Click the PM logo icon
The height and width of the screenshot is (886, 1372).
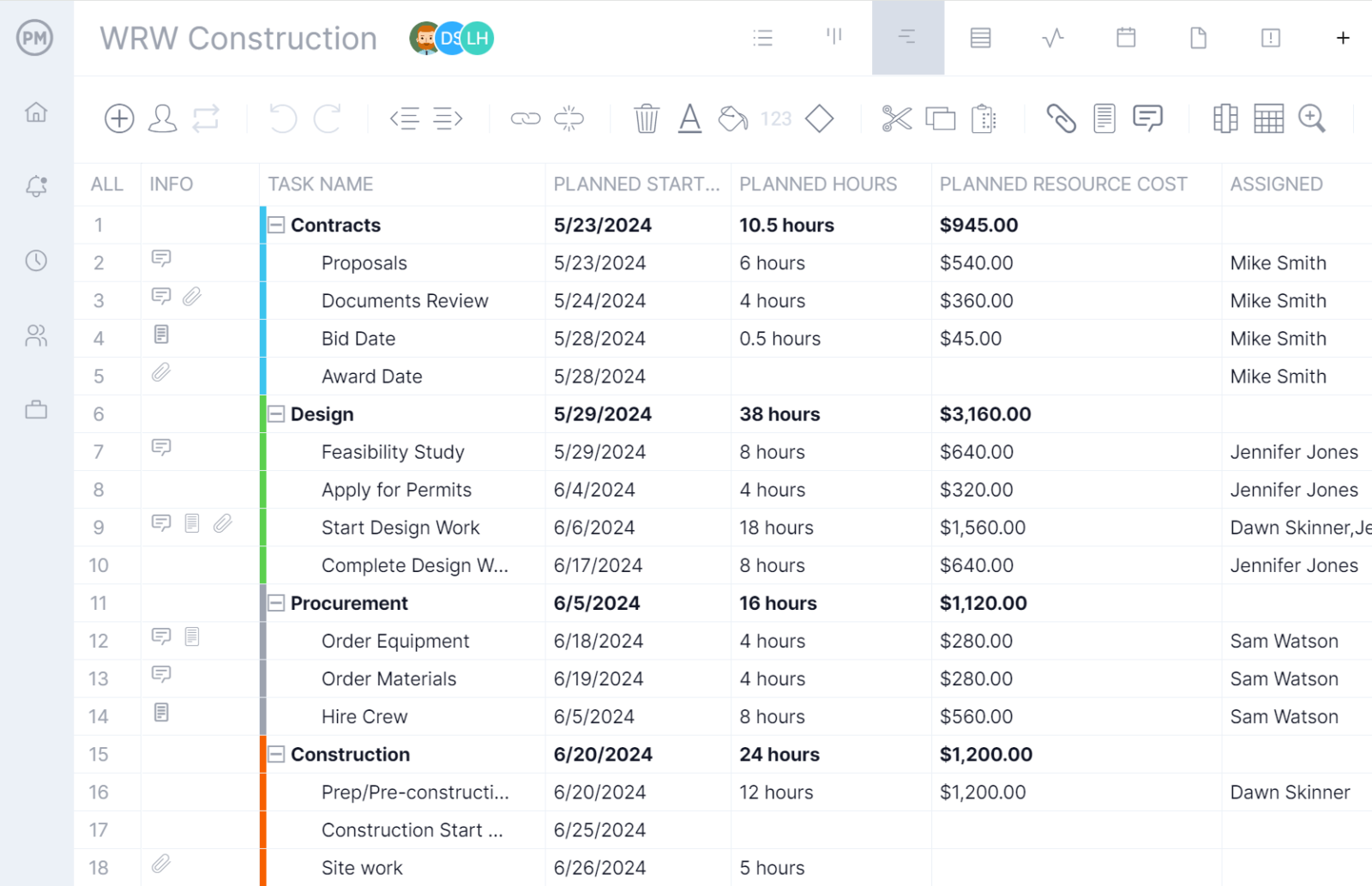[x=35, y=38]
